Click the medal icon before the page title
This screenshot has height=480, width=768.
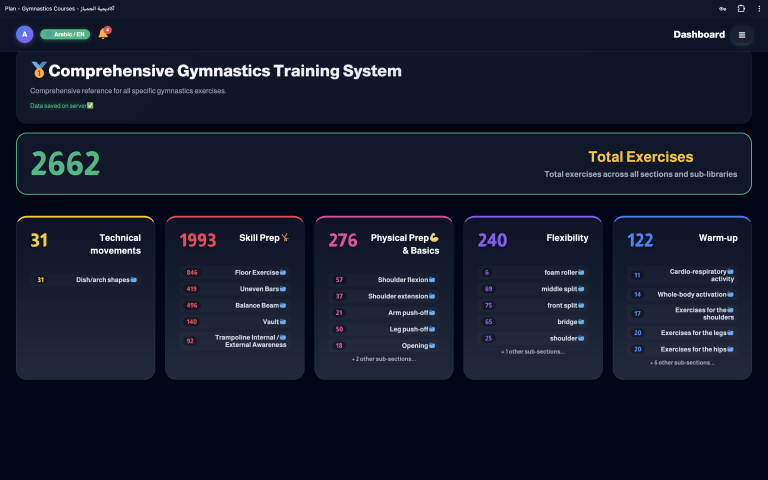pyautogui.click(x=39, y=70)
